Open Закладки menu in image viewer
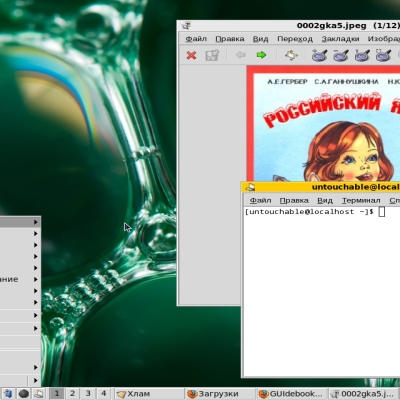The height and width of the screenshot is (400, 400). pyautogui.click(x=340, y=39)
